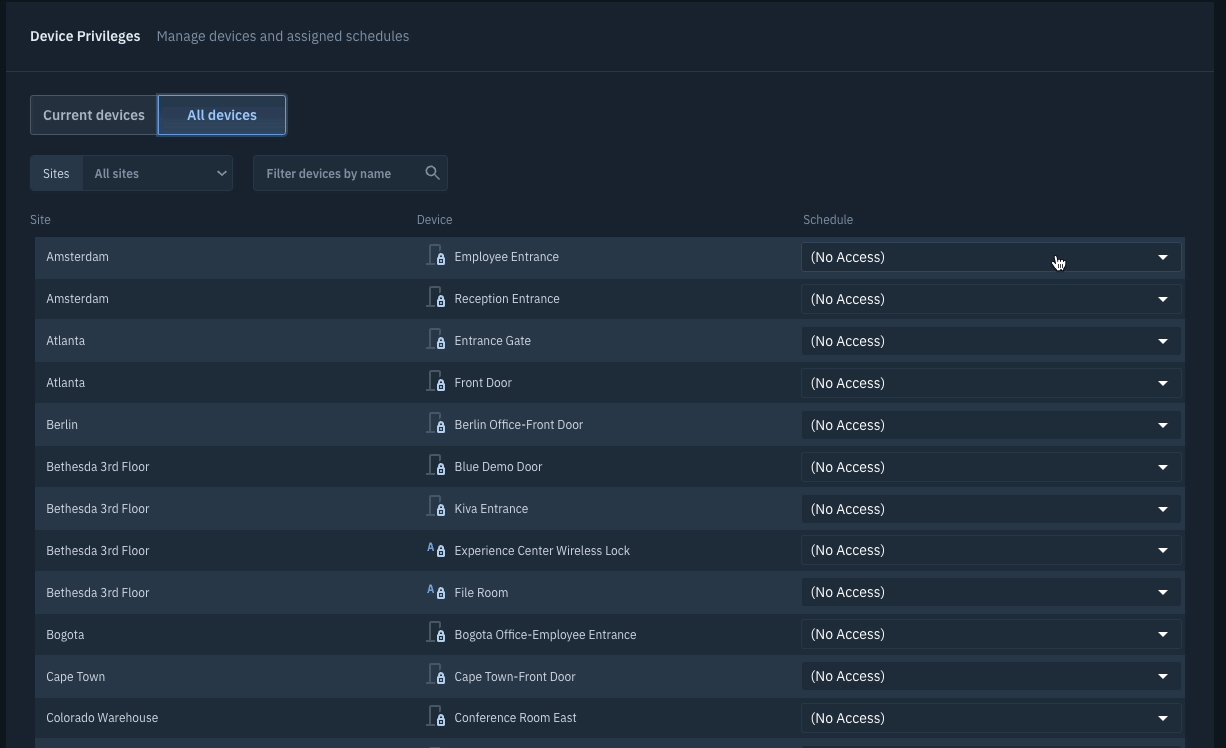The image size is (1226, 748).
Task: Open schedule dropdown for Bogota Office-Employee Entrance
Action: (991, 634)
